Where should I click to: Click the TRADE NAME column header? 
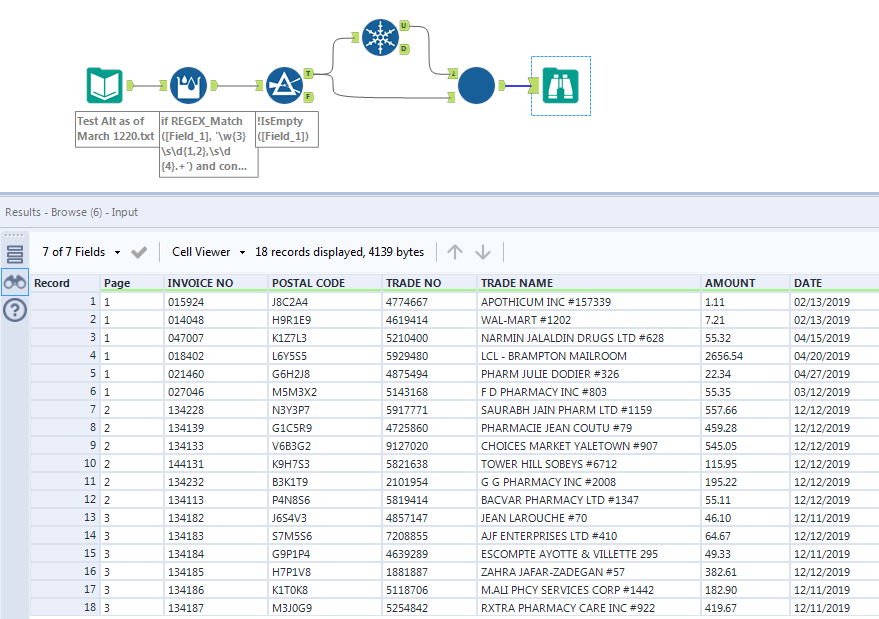click(x=516, y=283)
